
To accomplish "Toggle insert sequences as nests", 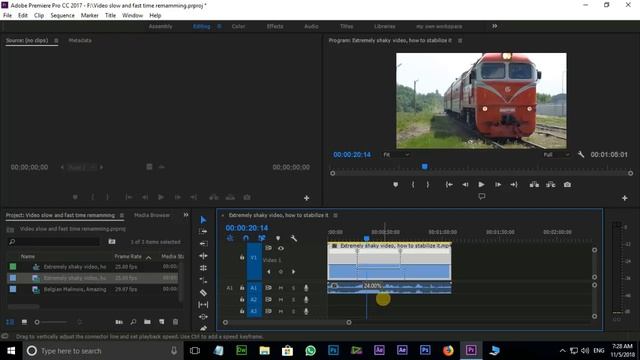I will coord(230,238).
